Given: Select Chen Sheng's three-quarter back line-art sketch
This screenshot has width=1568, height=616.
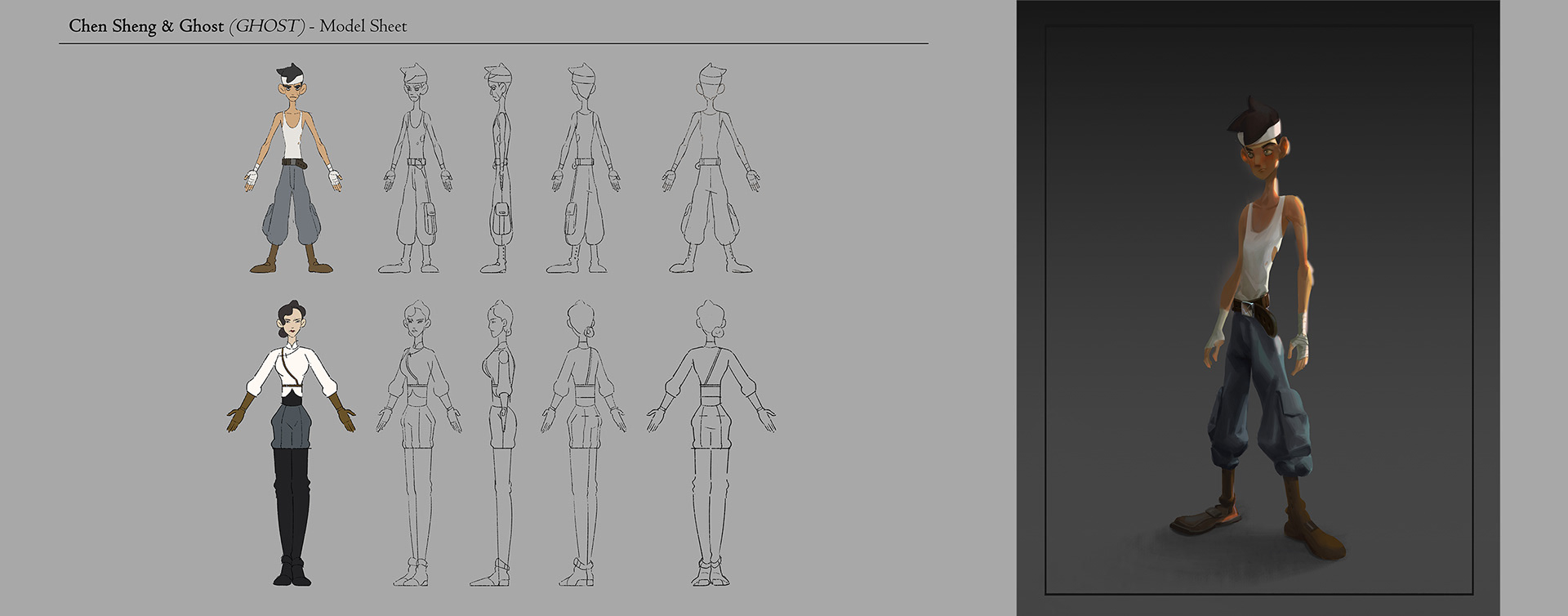Looking at the screenshot, I should (582, 169).
